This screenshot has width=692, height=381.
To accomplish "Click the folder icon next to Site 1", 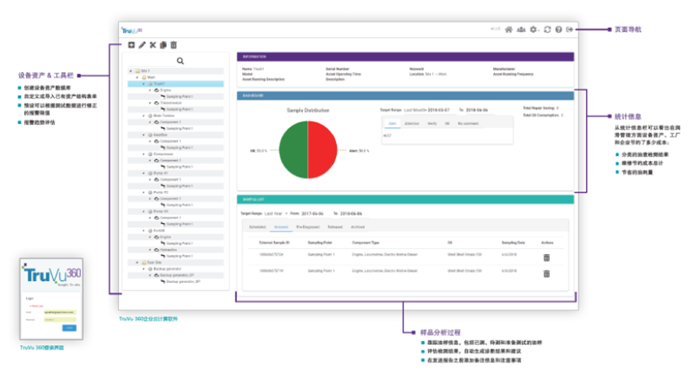I will pyautogui.click(x=138, y=71).
